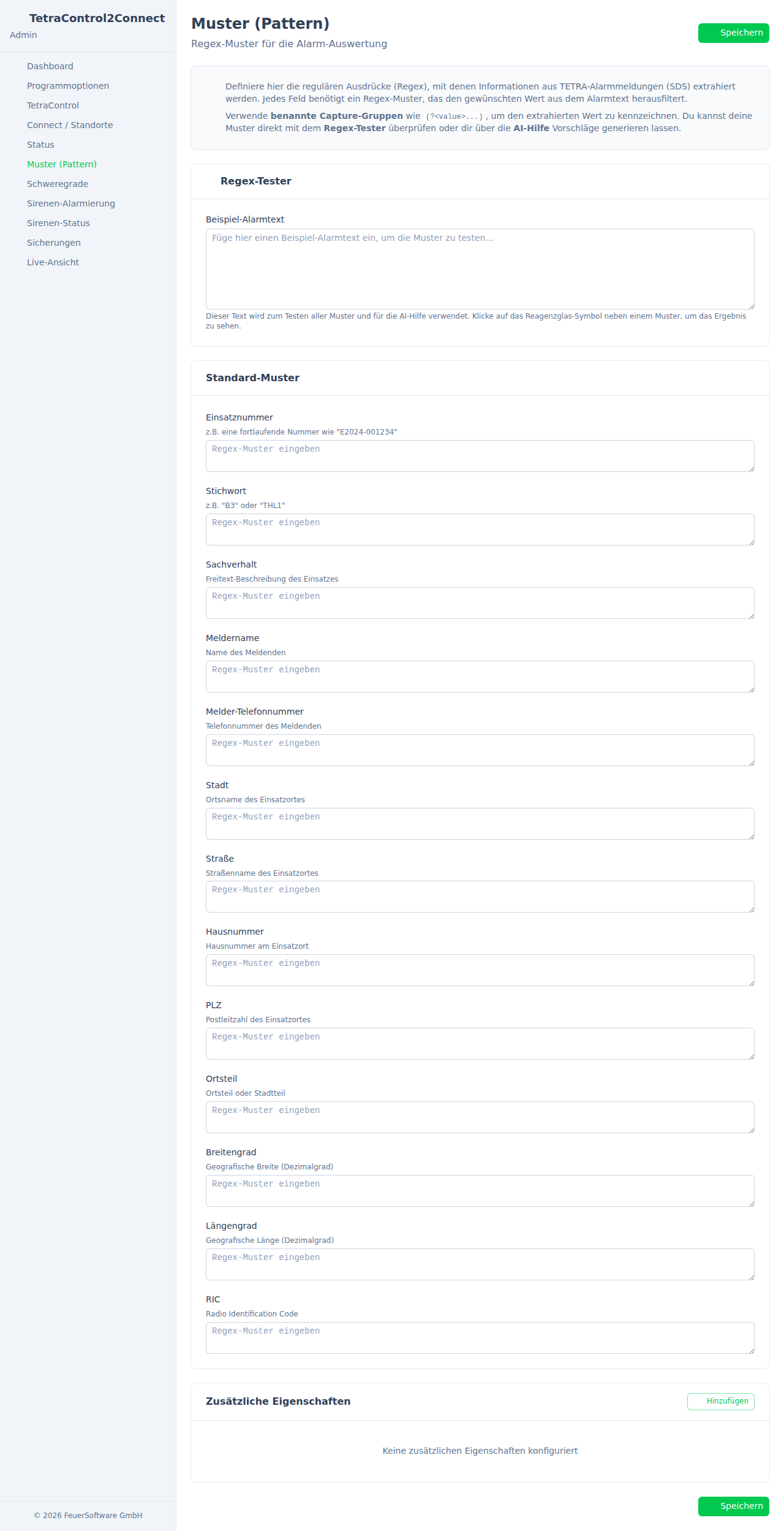Click the RIC regex input
Image resolution: width=784 pixels, height=1531 pixels.
480,1338
